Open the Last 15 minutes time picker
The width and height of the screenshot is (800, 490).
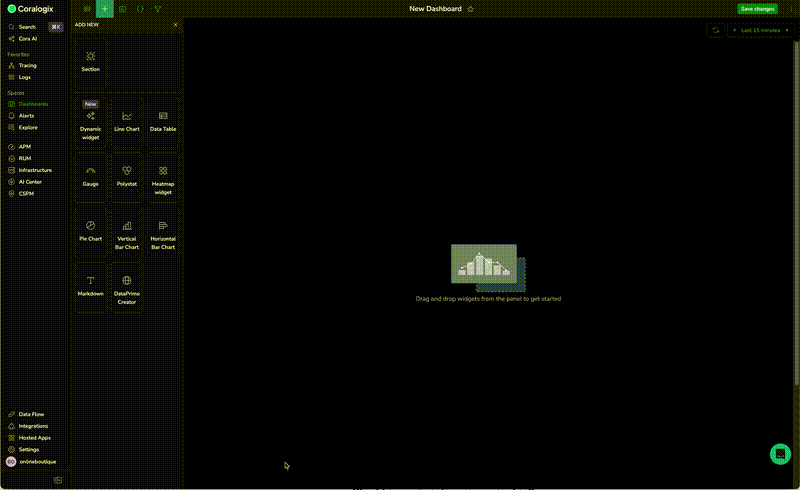[759, 30]
